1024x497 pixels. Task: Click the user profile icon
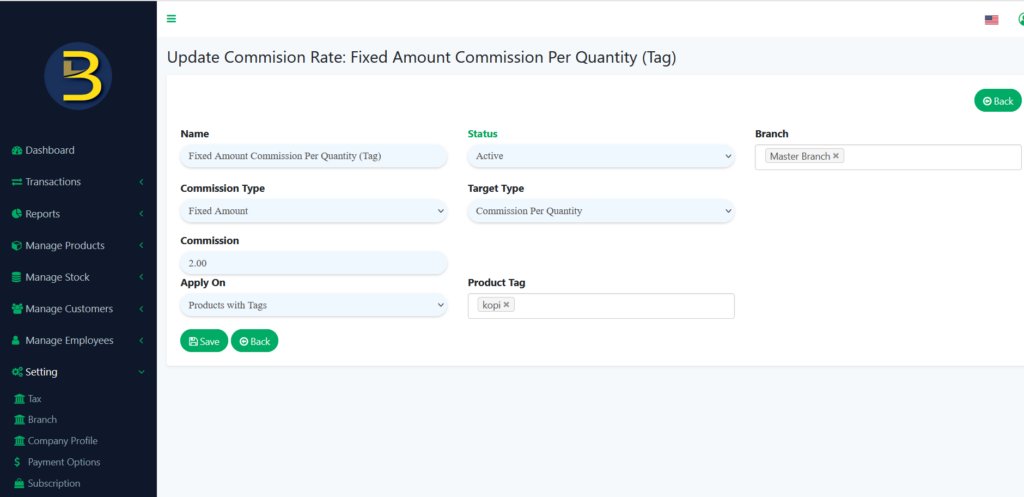1020,19
